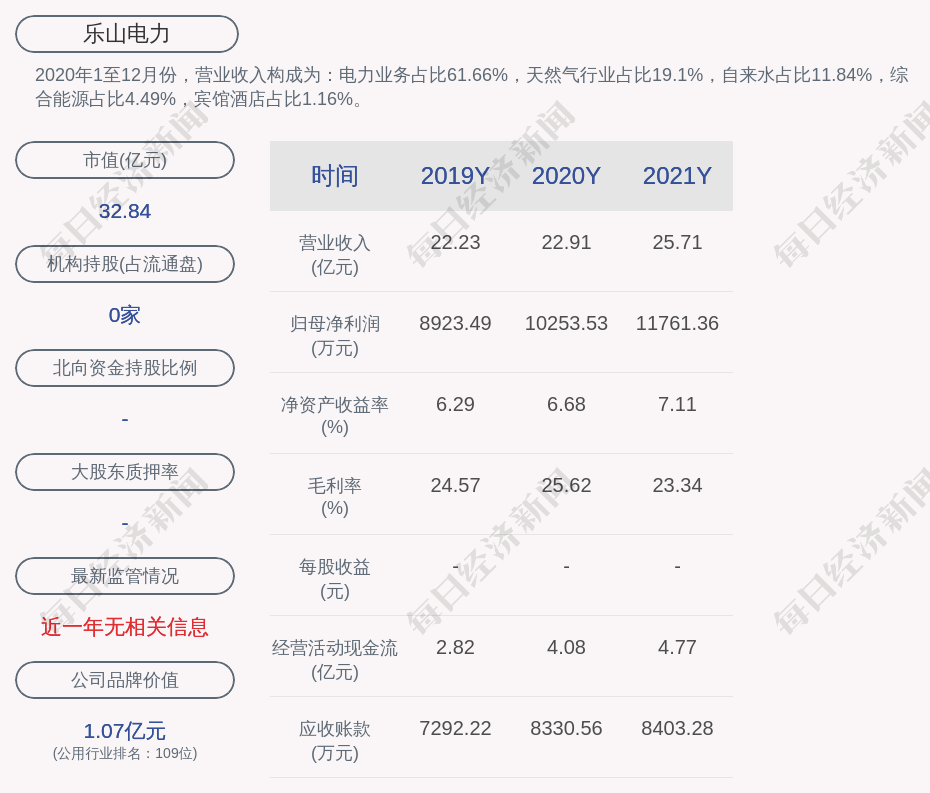The image size is (930, 793).
Task: Click receivables value 8403.28
Action: pyautogui.click(x=677, y=728)
